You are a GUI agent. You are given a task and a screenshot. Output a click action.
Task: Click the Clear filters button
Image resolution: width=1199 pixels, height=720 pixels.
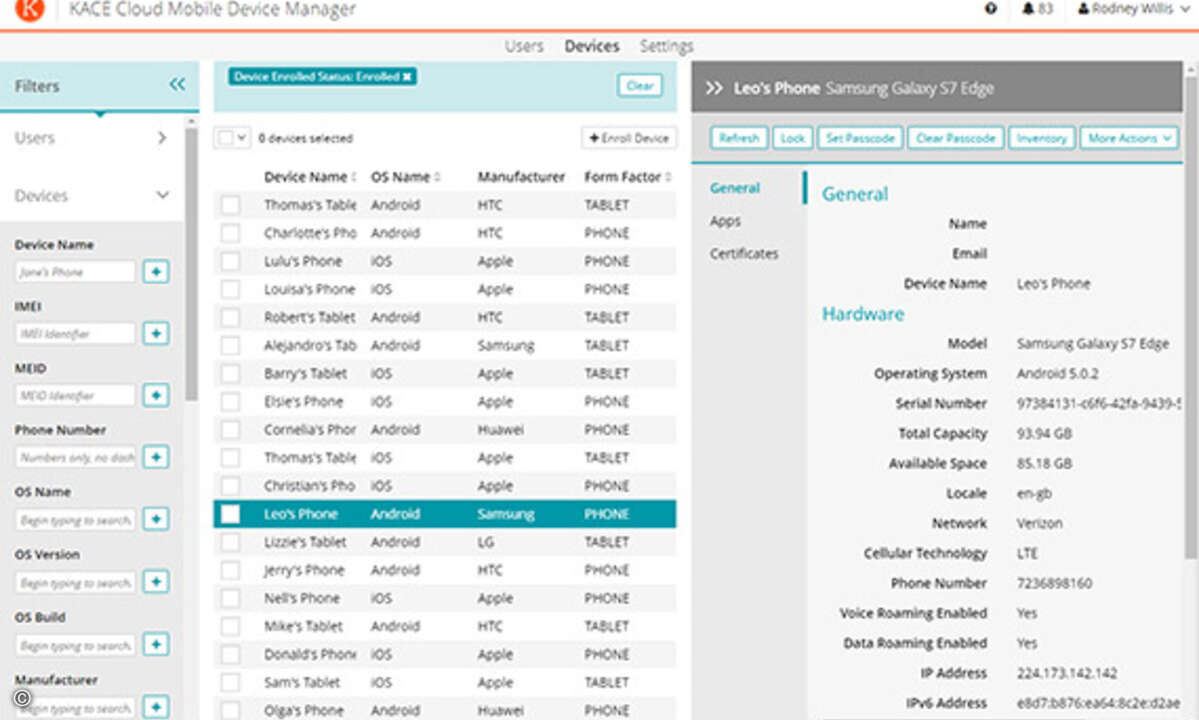pyautogui.click(x=639, y=86)
